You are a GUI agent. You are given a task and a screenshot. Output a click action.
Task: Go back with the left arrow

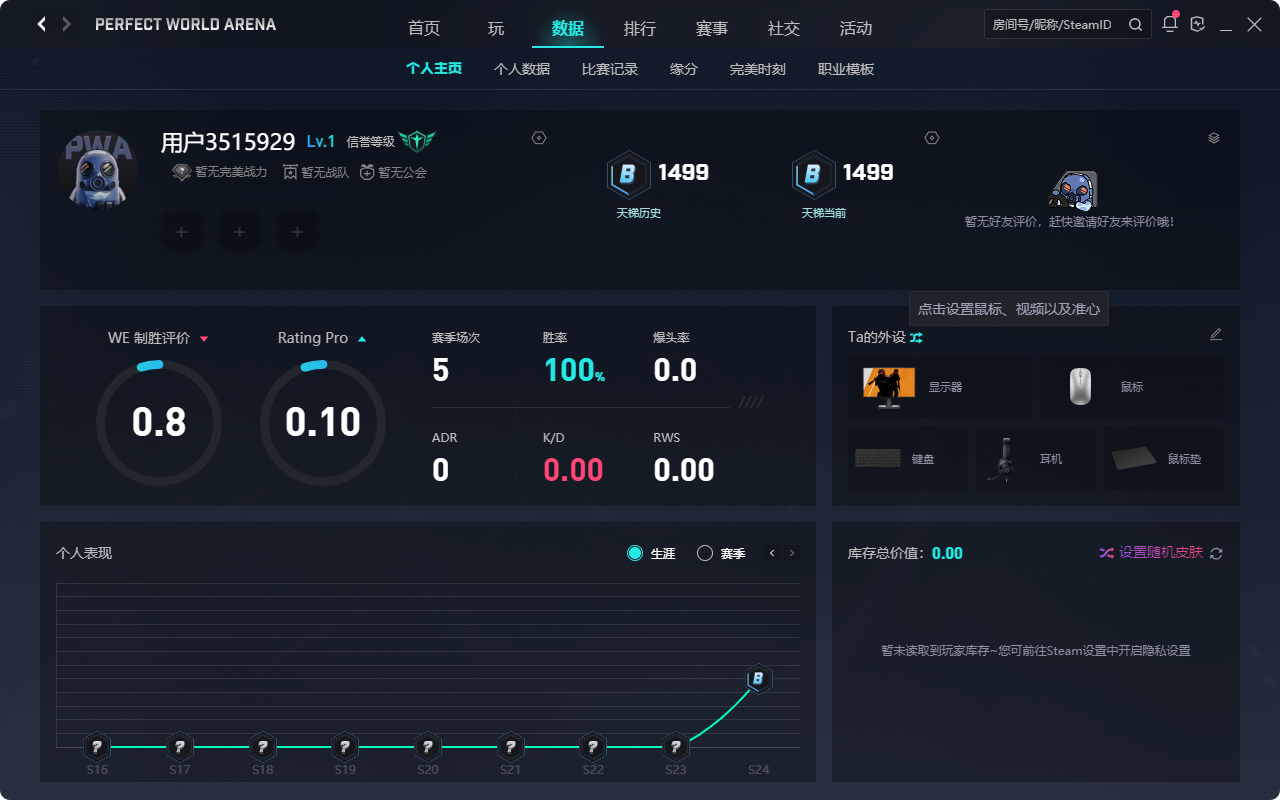(x=41, y=24)
